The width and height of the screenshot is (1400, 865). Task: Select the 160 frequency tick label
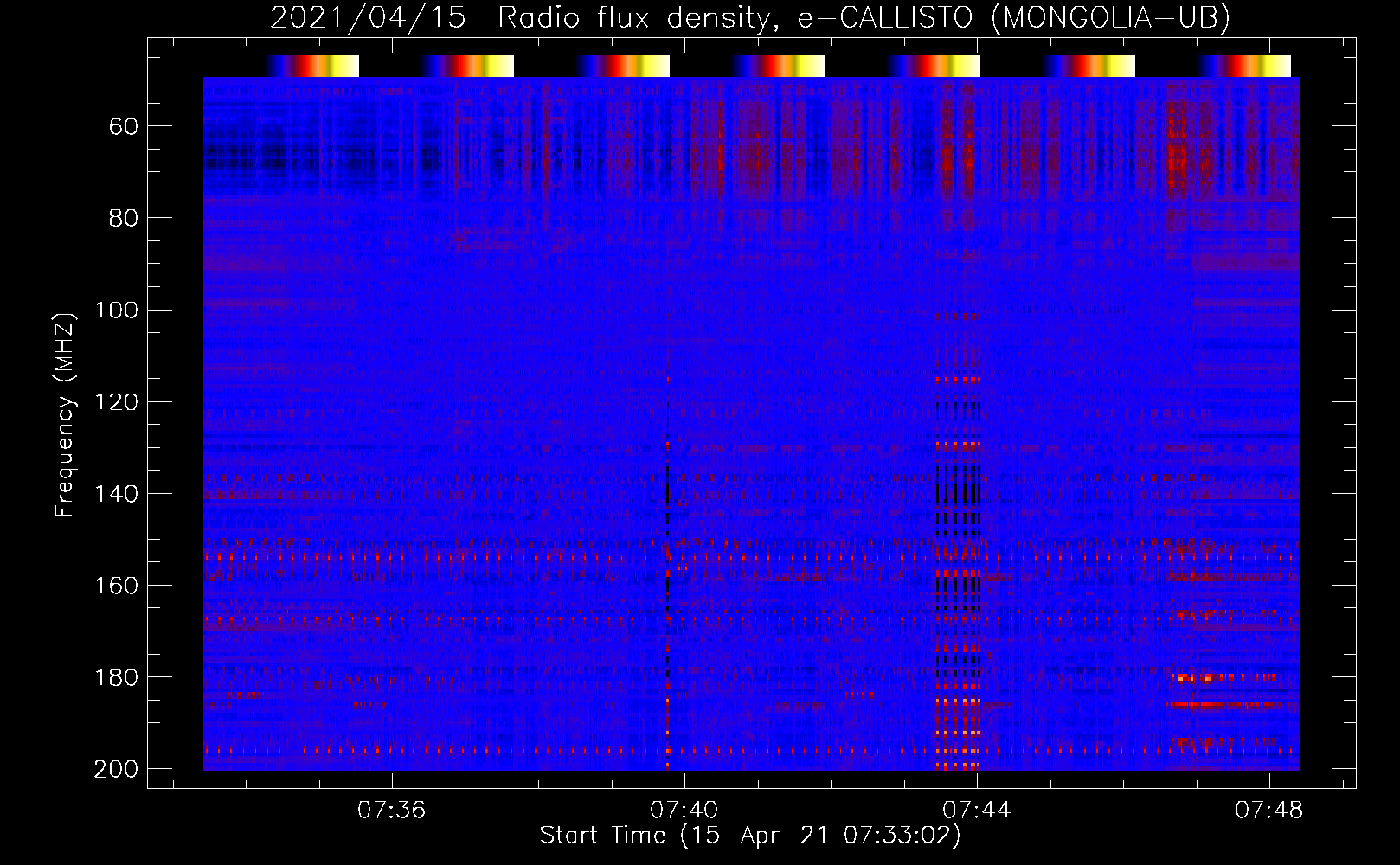(x=116, y=586)
